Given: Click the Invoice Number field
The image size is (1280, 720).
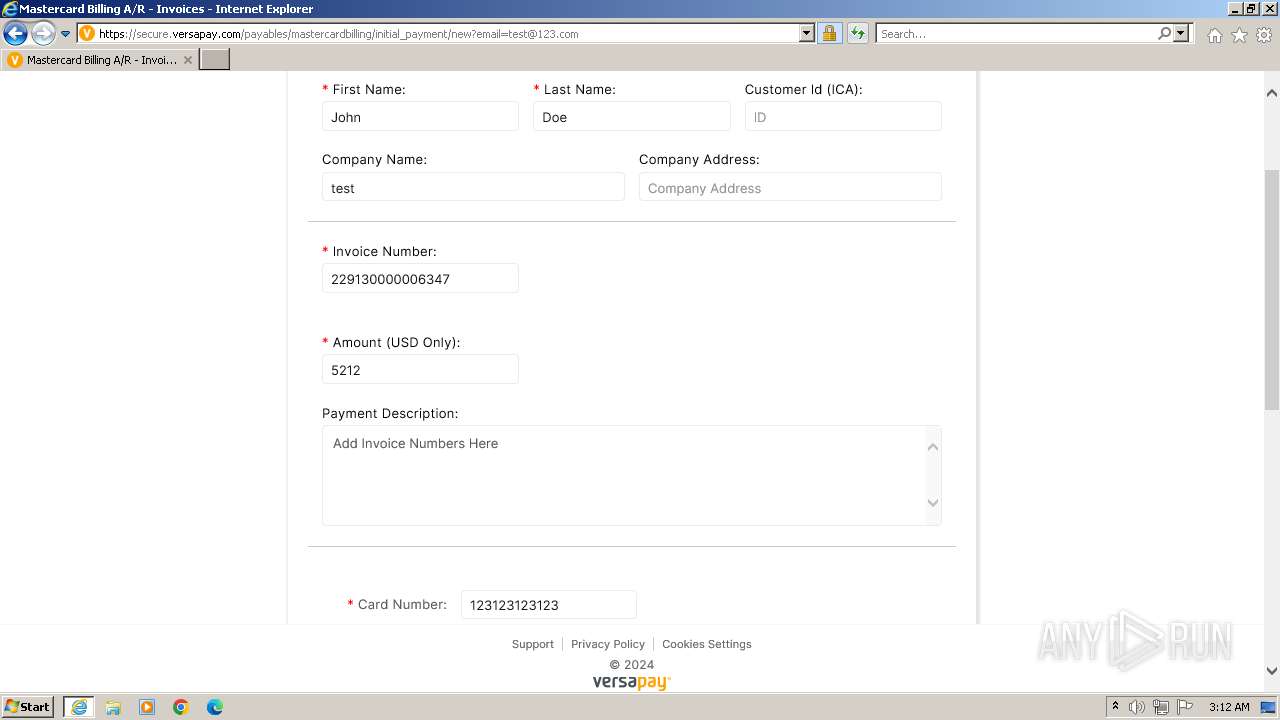Looking at the screenshot, I should 420,278.
